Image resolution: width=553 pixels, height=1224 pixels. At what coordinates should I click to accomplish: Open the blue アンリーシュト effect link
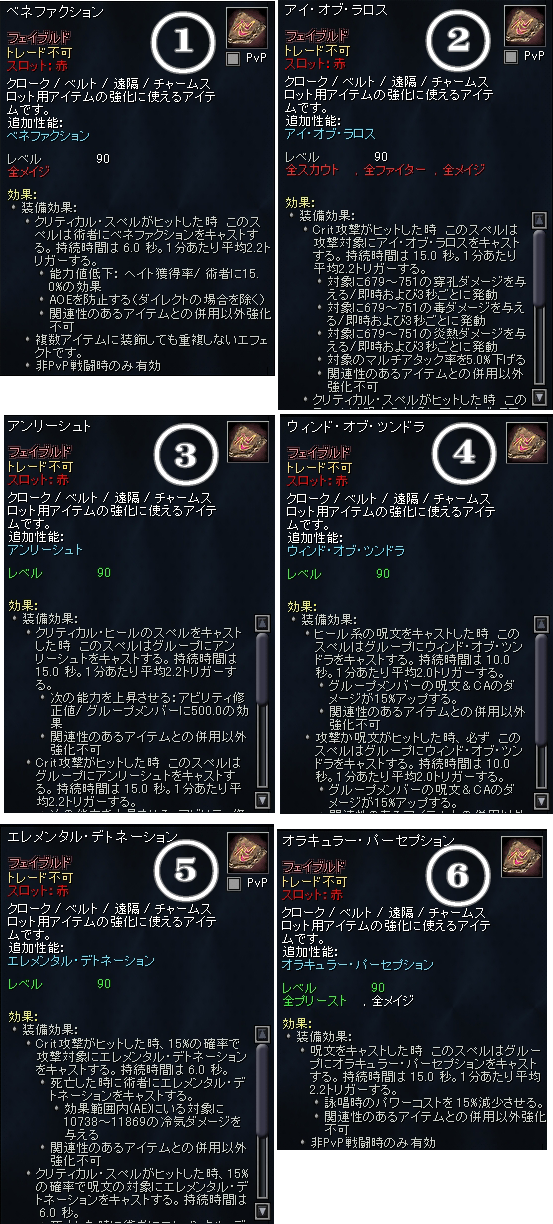point(45,548)
